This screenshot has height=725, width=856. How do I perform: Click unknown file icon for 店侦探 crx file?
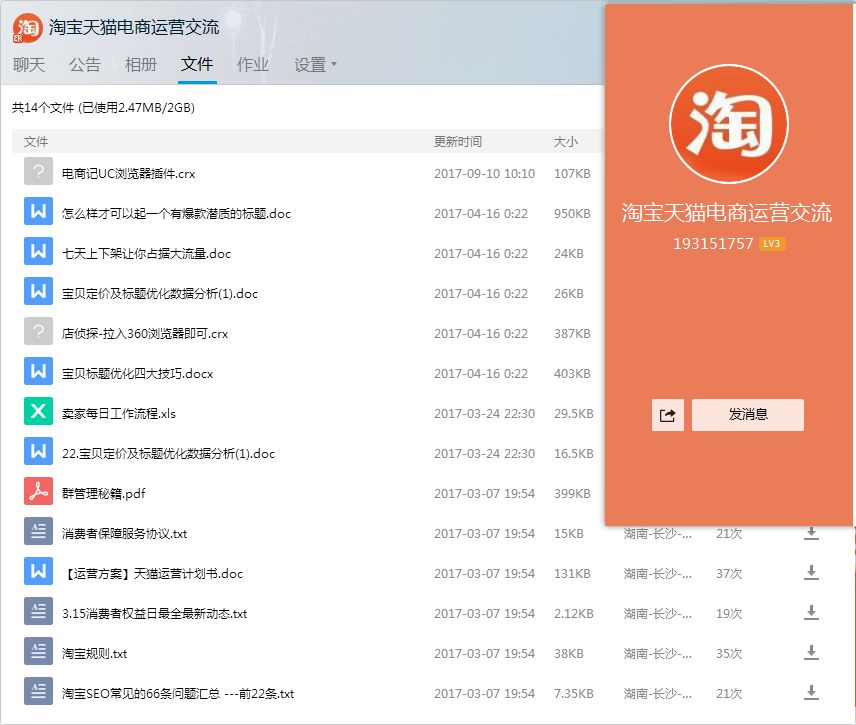pos(38,331)
